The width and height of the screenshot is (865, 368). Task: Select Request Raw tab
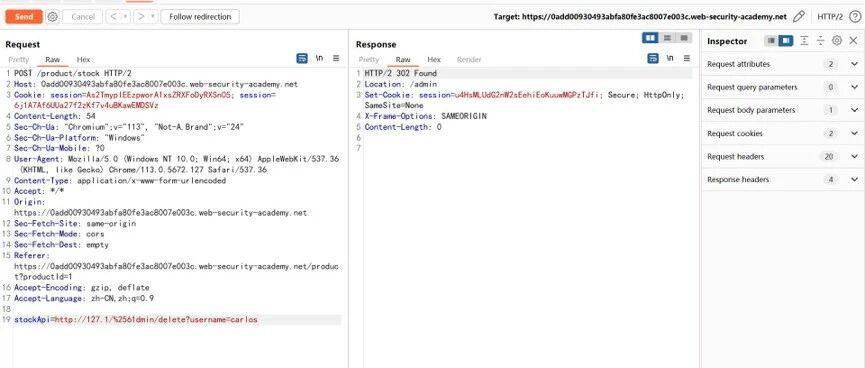[53, 60]
